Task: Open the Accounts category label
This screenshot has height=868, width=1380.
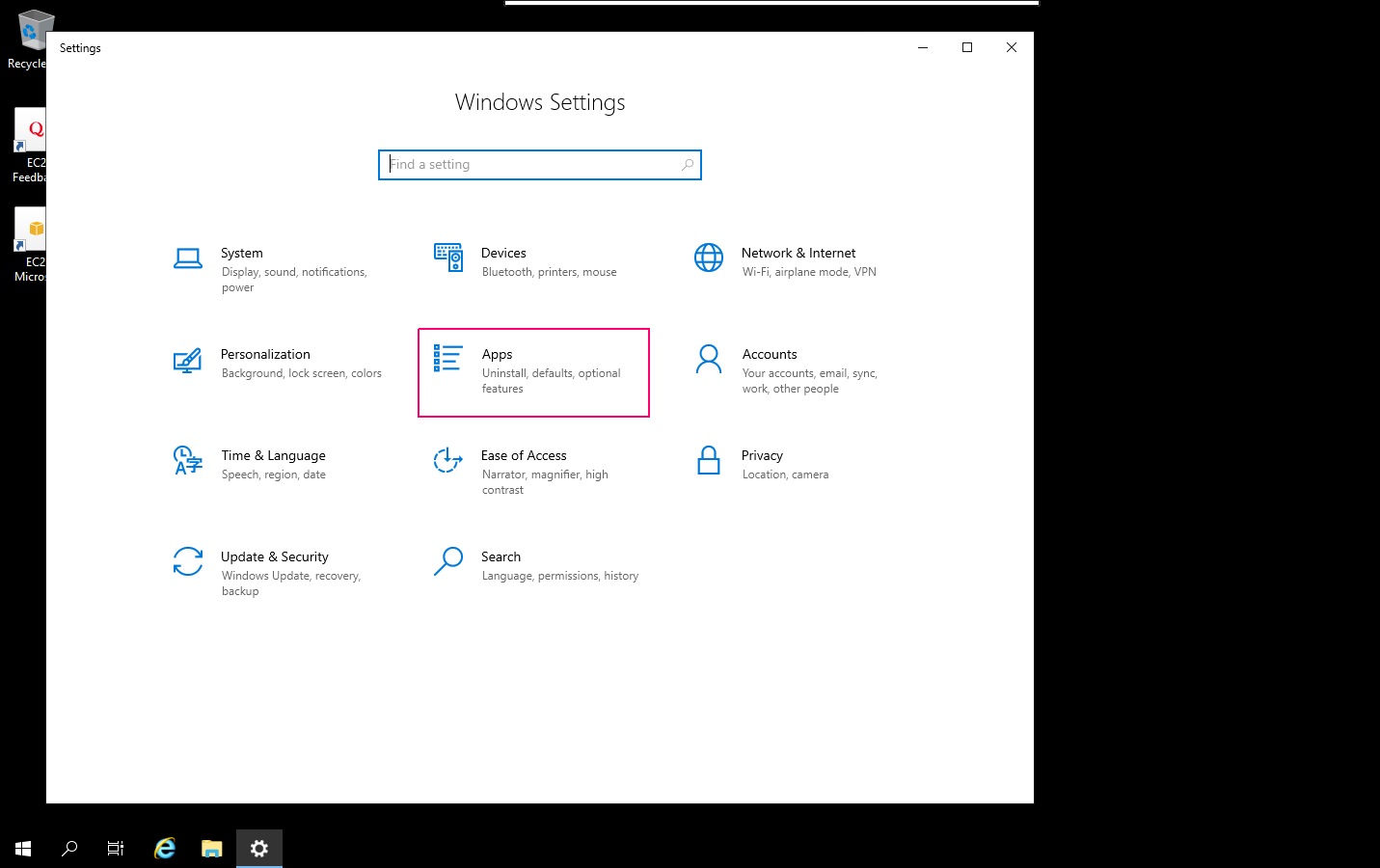Action: coord(770,354)
